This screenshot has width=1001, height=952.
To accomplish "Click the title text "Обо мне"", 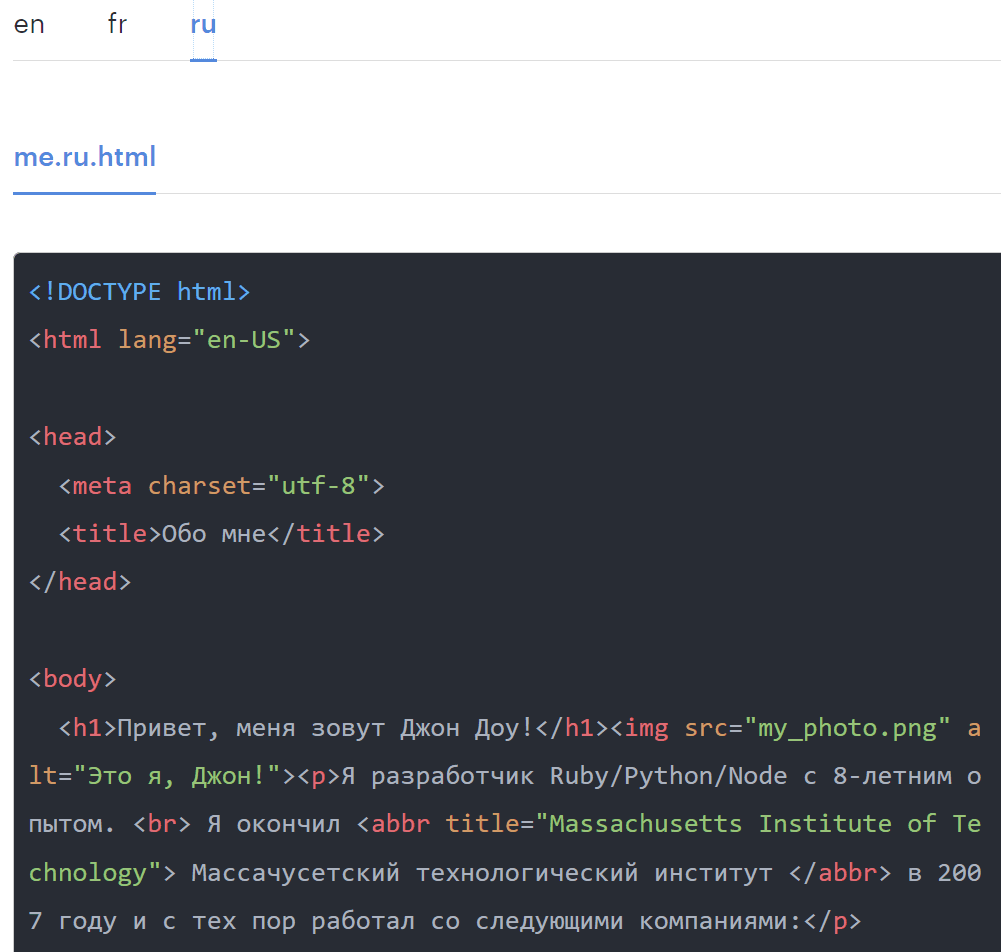I will click(x=214, y=534).
